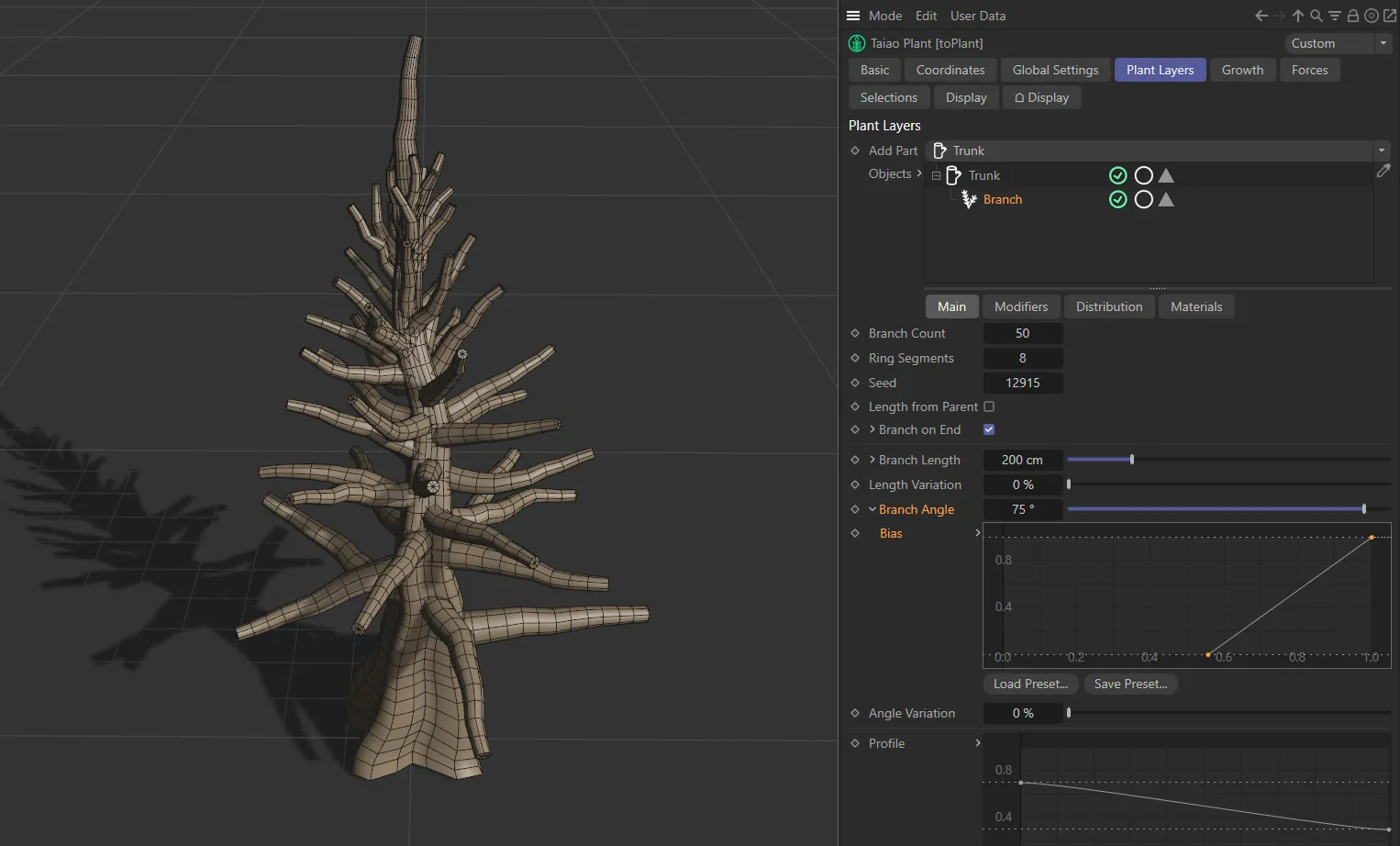
Task: Click the filter icon in the top toolbar
Action: pyautogui.click(x=1334, y=16)
